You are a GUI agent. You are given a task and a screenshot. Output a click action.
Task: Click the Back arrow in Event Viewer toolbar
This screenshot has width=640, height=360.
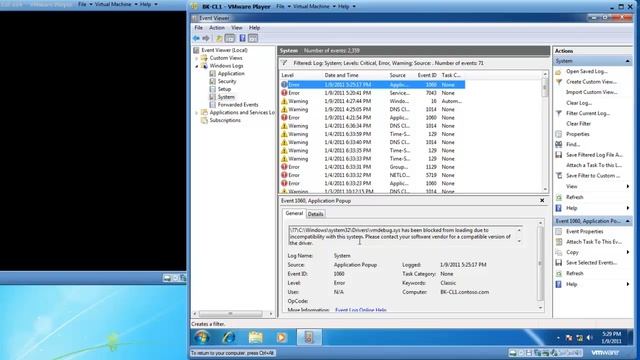[196, 38]
